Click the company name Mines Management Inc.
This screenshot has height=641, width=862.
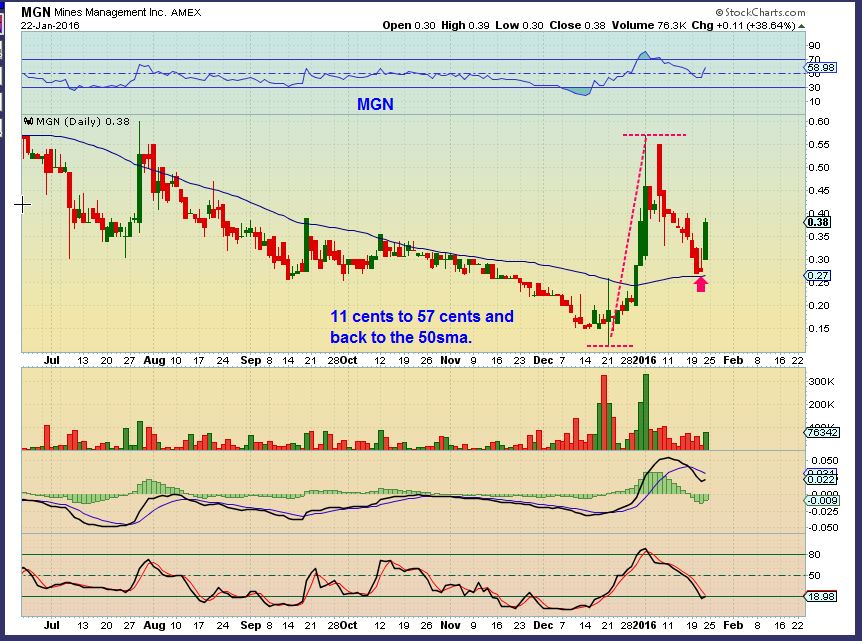110,12
